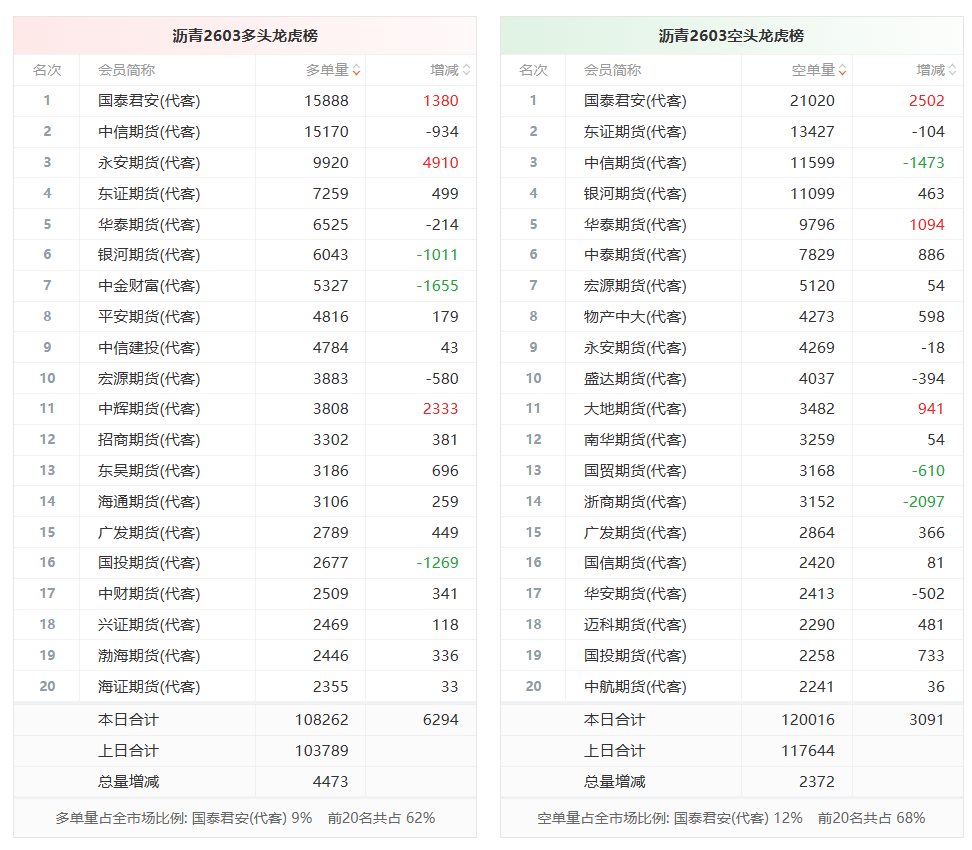
Task: Click 会员简称 header in long table
Action: coord(126,70)
